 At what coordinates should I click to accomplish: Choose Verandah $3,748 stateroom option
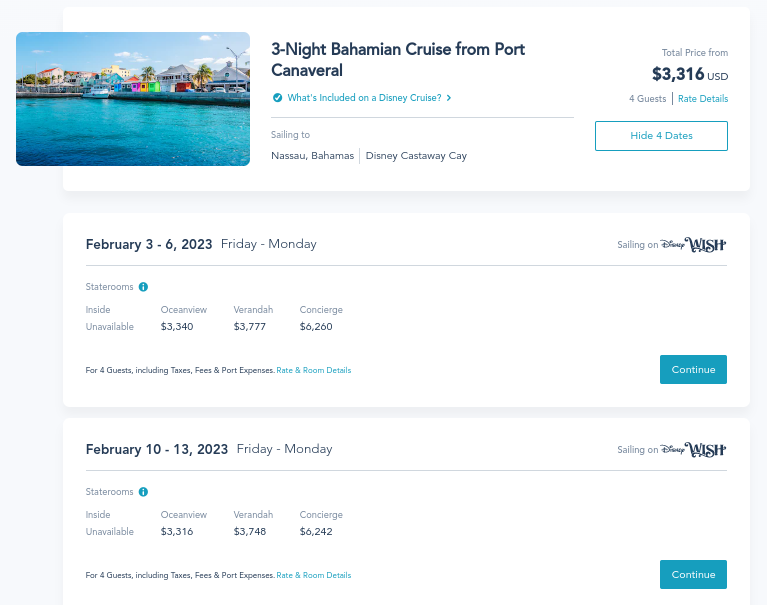pyautogui.click(x=249, y=531)
